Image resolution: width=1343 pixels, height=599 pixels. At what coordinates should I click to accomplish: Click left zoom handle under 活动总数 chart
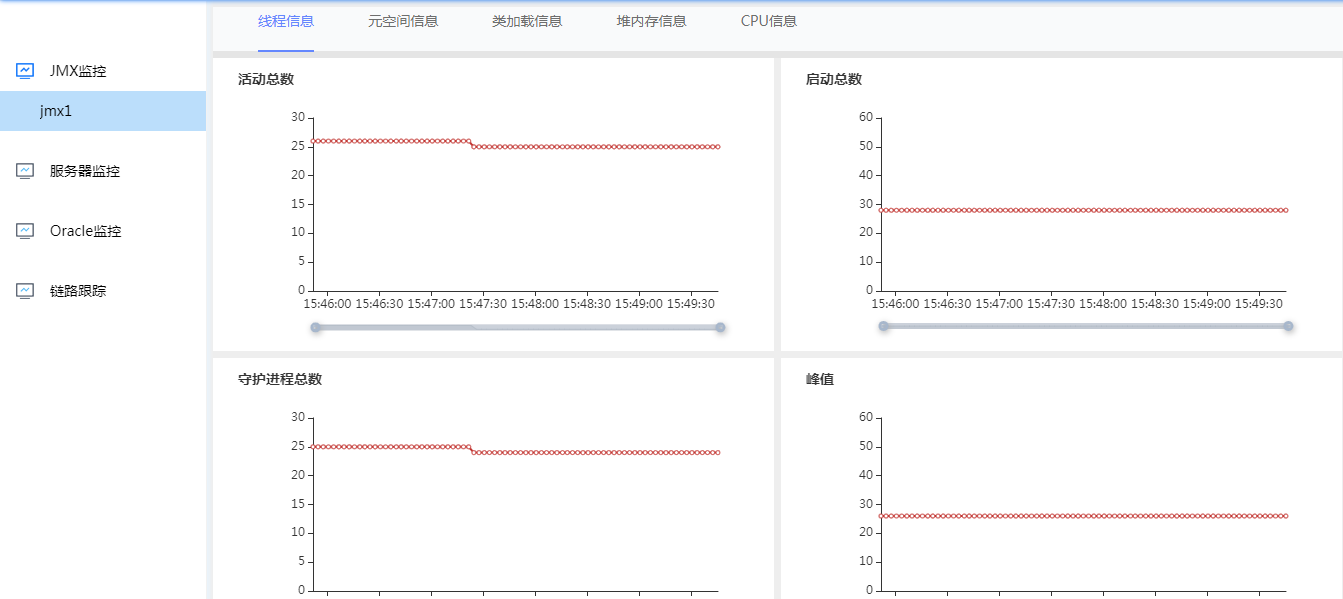pyautogui.click(x=316, y=327)
